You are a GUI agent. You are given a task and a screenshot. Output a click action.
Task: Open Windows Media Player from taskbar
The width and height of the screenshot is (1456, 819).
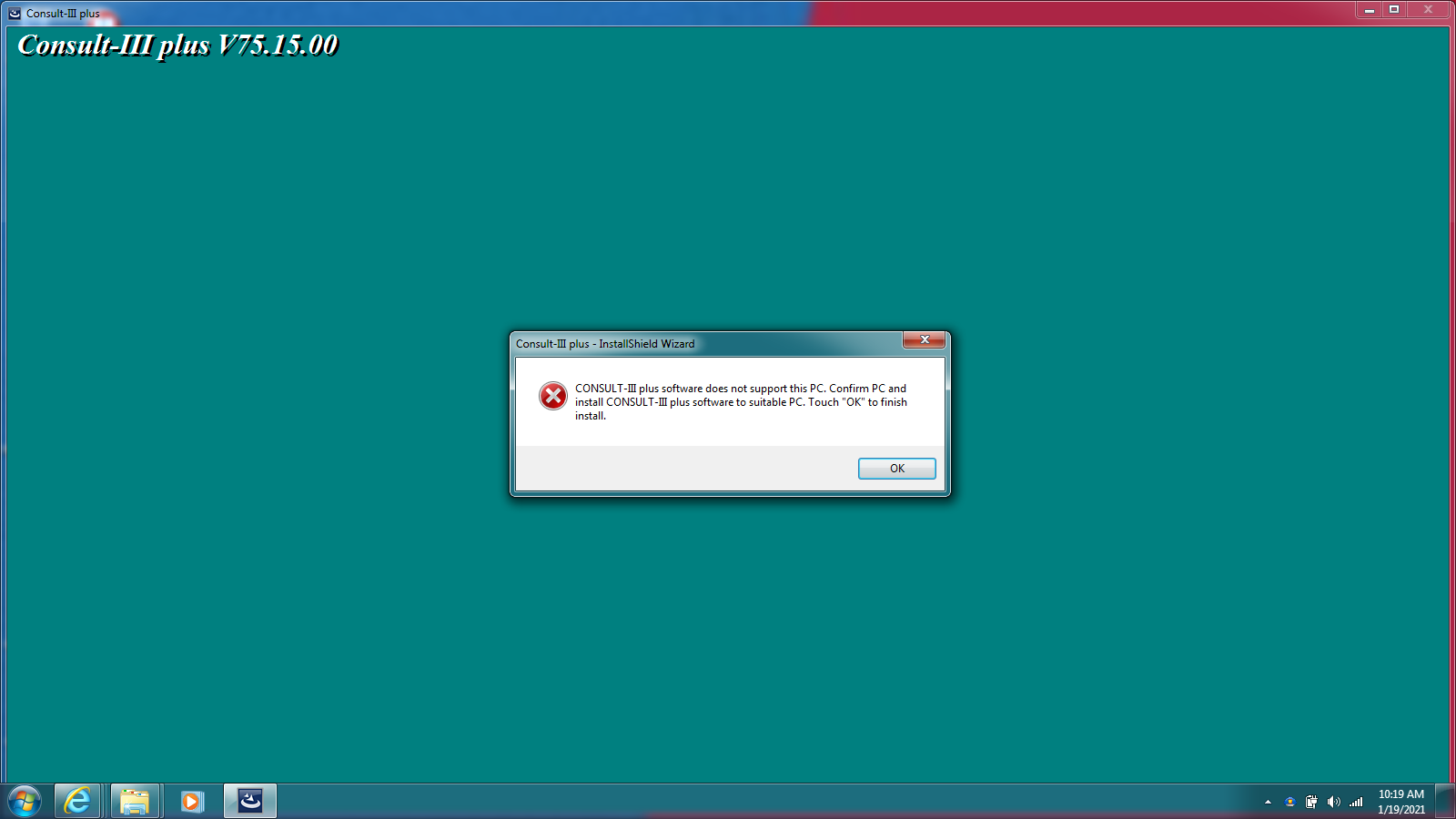pyautogui.click(x=192, y=801)
